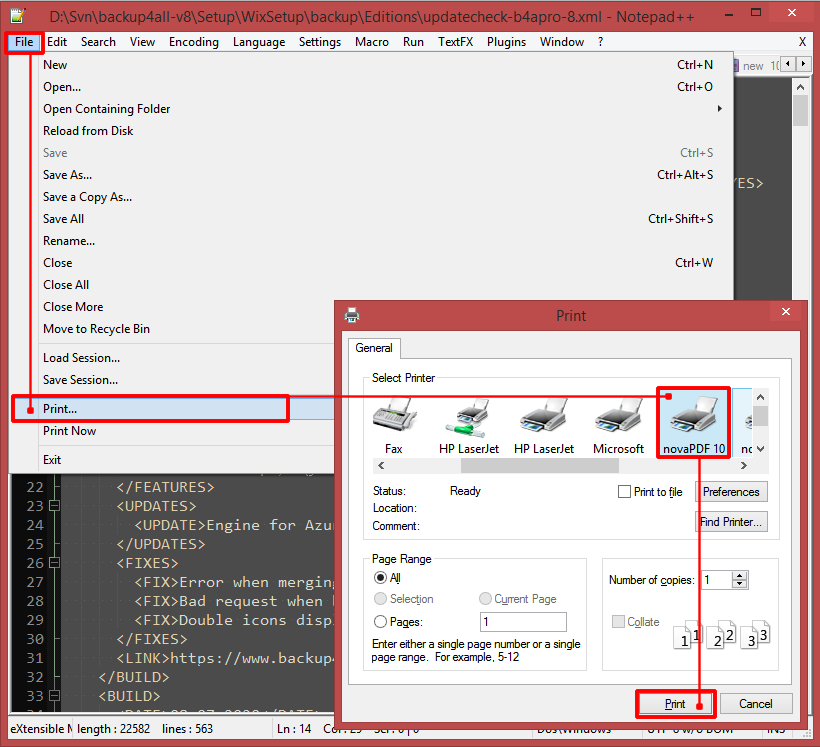Click the Print button in dialog
The image size is (820, 747).
(x=675, y=704)
